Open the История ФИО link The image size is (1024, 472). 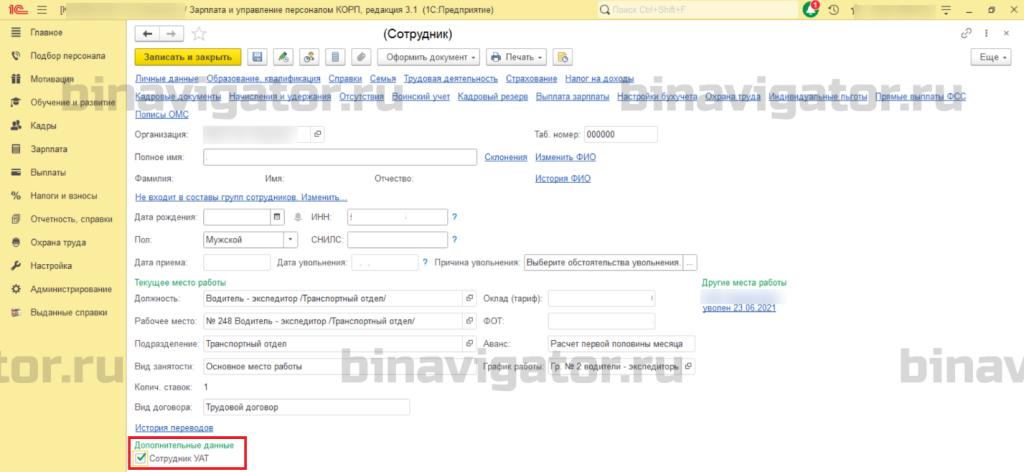click(x=563, y=178)
